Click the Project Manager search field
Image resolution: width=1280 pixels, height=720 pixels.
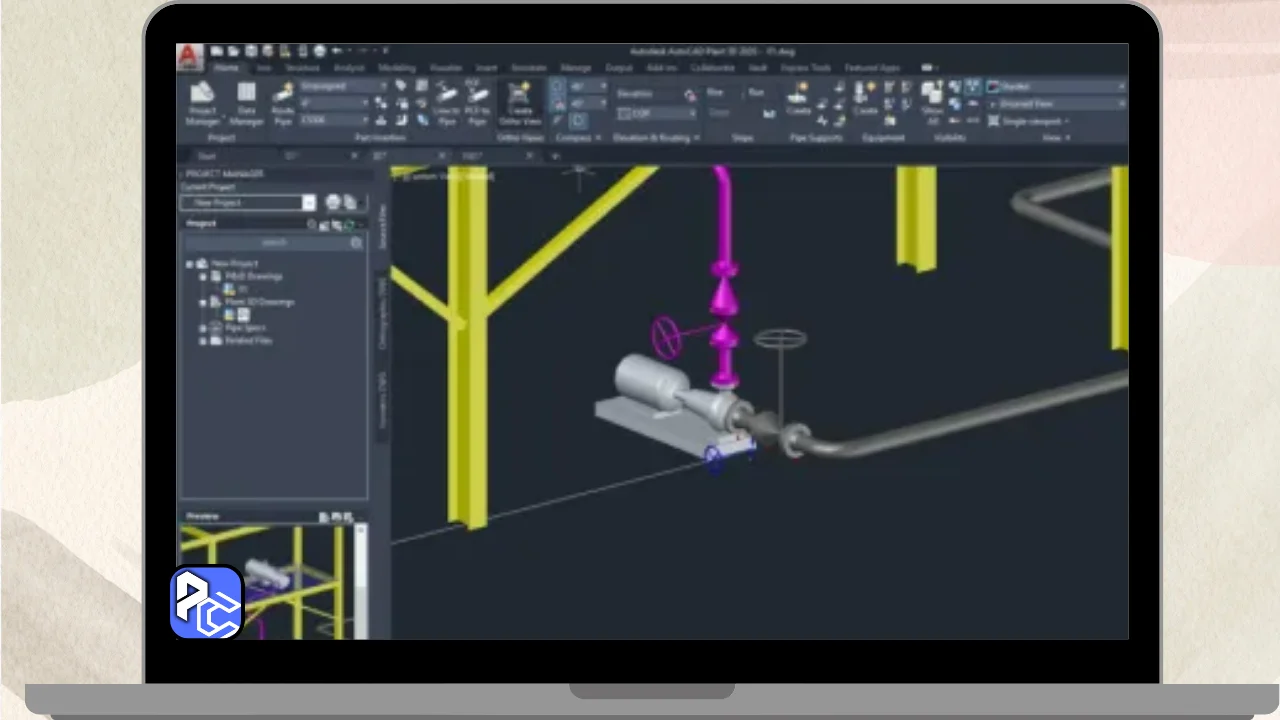coord(272,243)
